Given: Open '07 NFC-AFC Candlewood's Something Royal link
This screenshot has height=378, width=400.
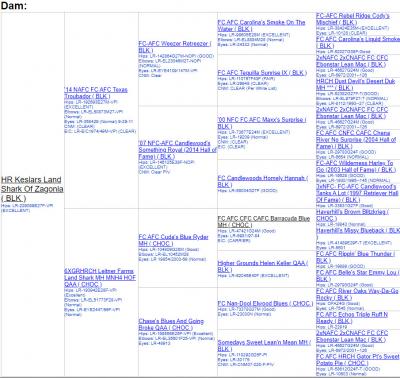Looking at the screenshot, I should (x=177, y=150).
